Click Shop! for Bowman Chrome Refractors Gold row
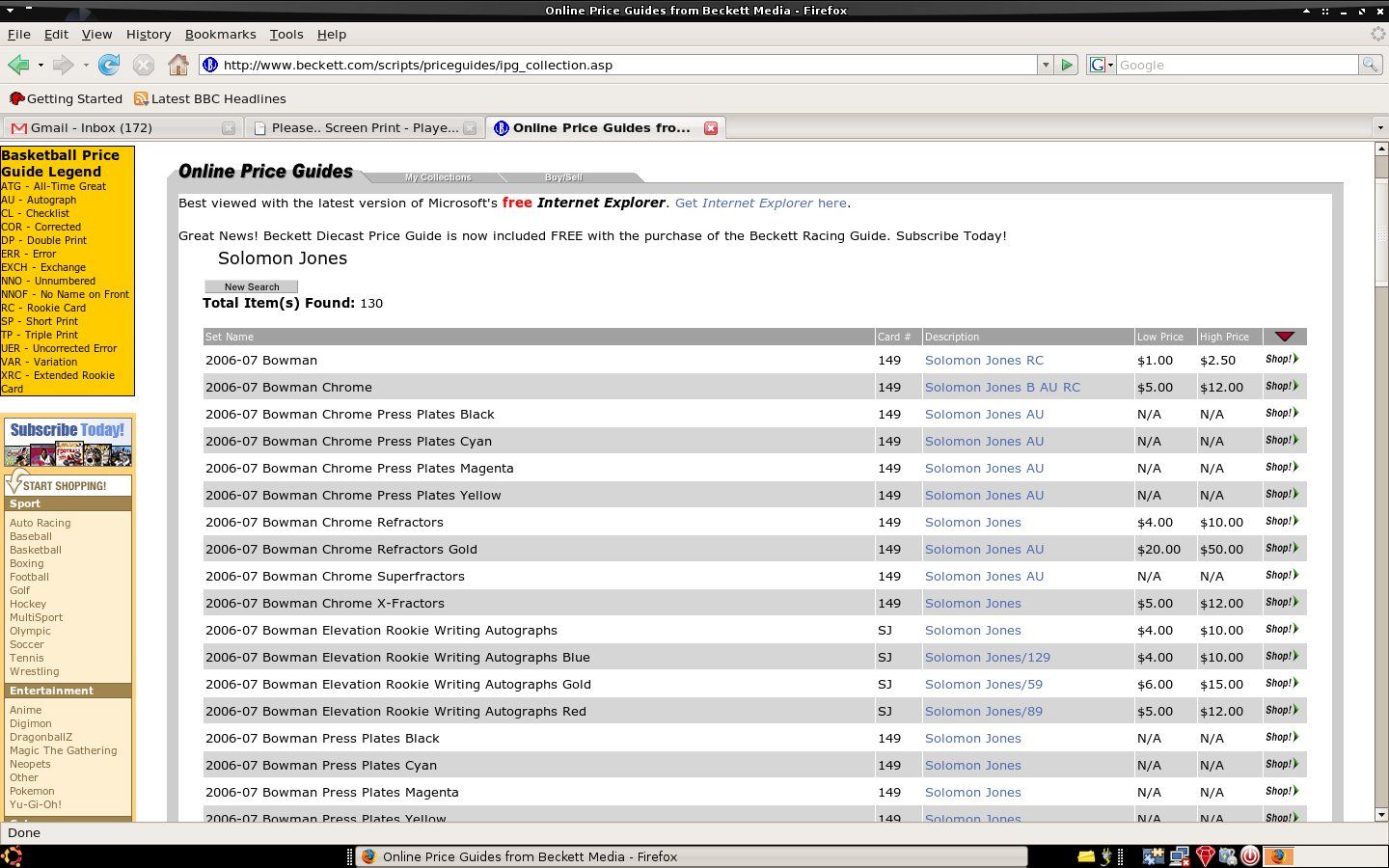This screenshot has width=1389, height=868. (1282, 548)
